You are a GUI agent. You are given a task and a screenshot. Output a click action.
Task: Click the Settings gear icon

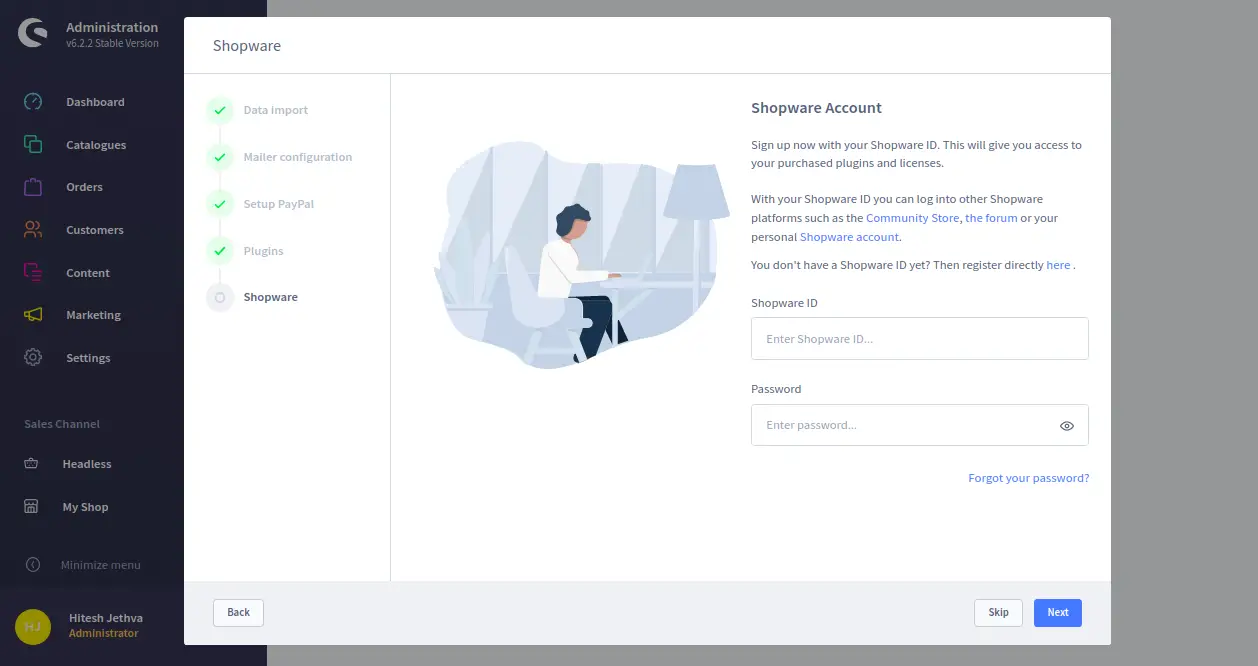click(33, 358)
